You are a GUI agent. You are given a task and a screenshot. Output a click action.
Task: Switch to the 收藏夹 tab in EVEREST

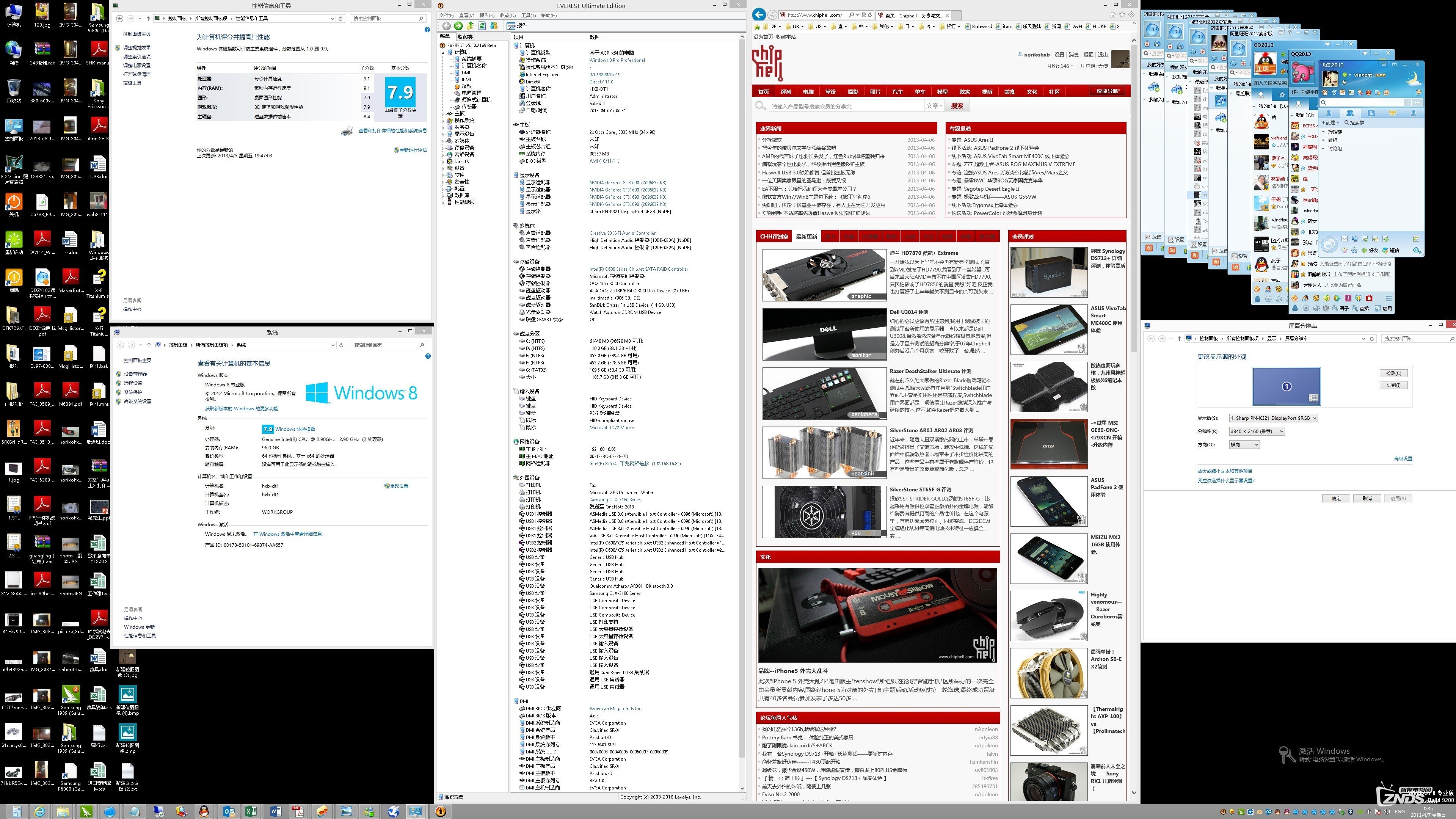tap(465, 37)
